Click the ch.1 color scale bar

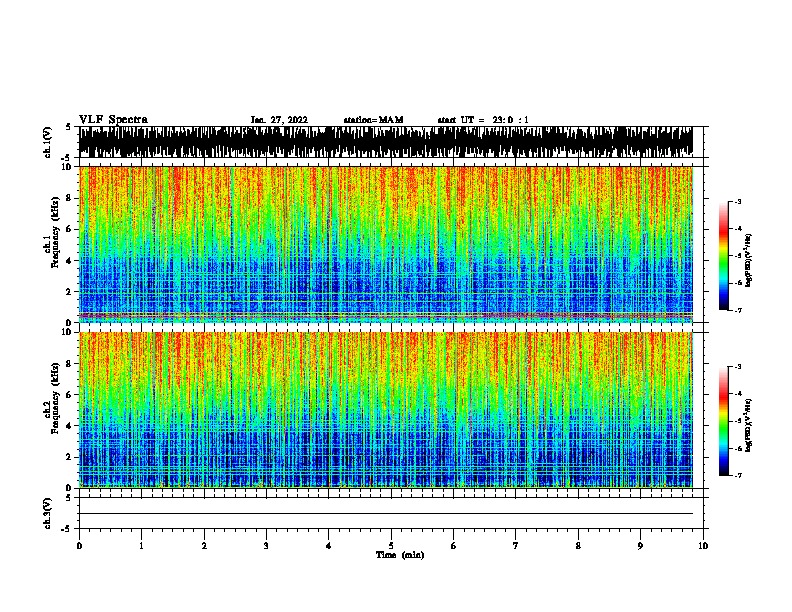[724, 256]
